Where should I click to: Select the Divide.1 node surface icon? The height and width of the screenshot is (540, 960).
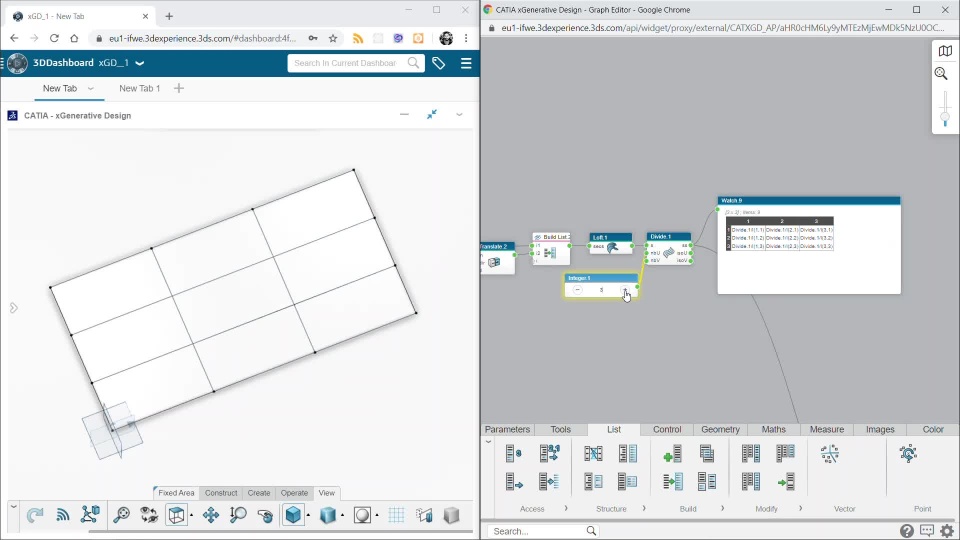(669, 252)
